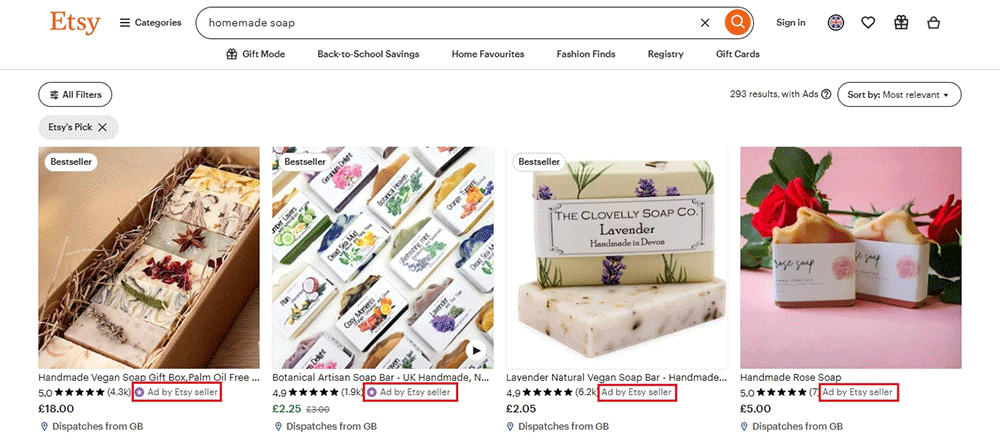Go to Back-to-School Savings
This screenshot has height=444, width=1000.
click(x=368, y=54)
